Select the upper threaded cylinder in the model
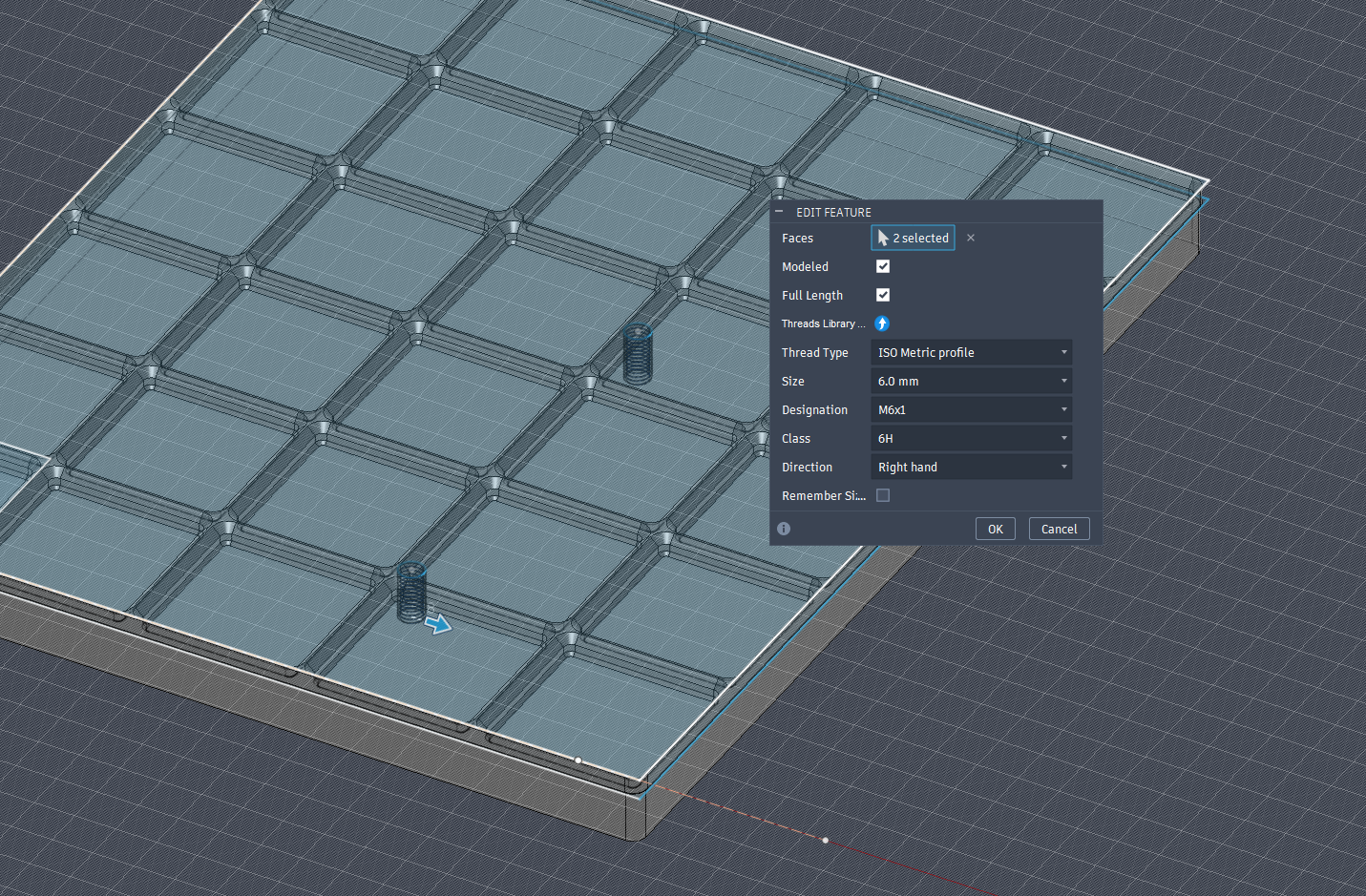The image size is (1366, 896). (638, 354)
